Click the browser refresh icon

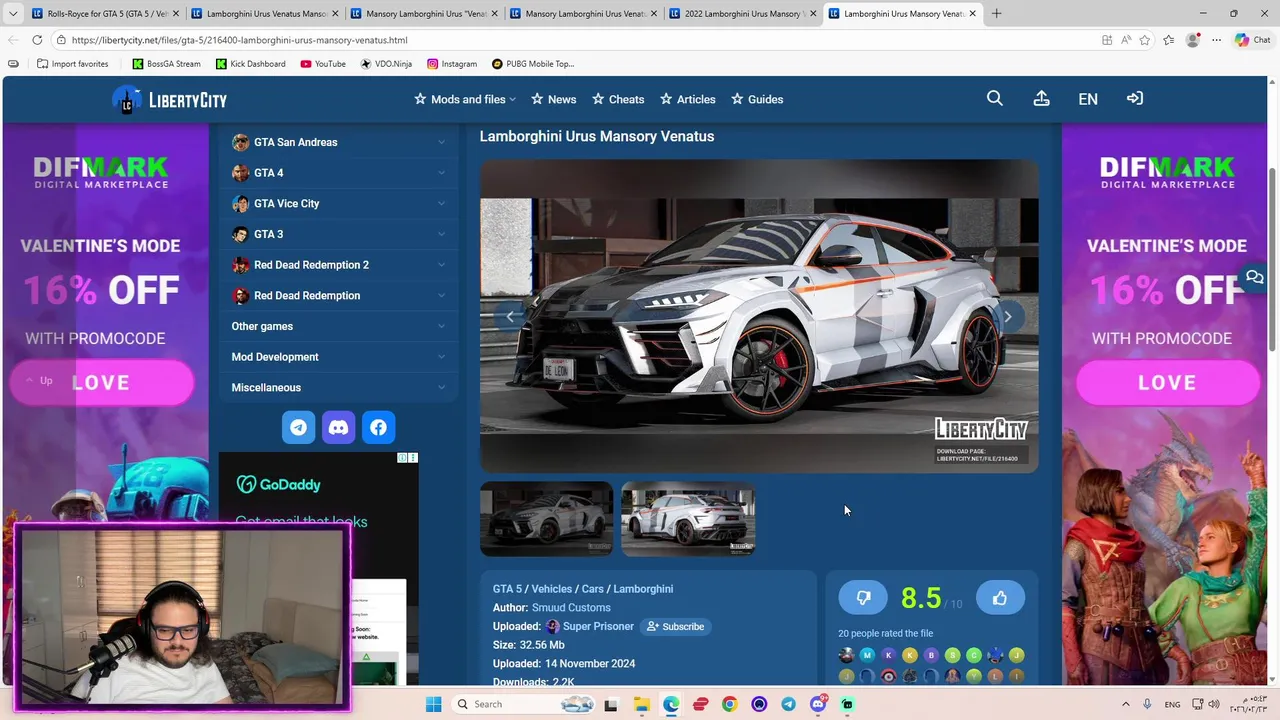pyautogui.click(x=37, y=40)
